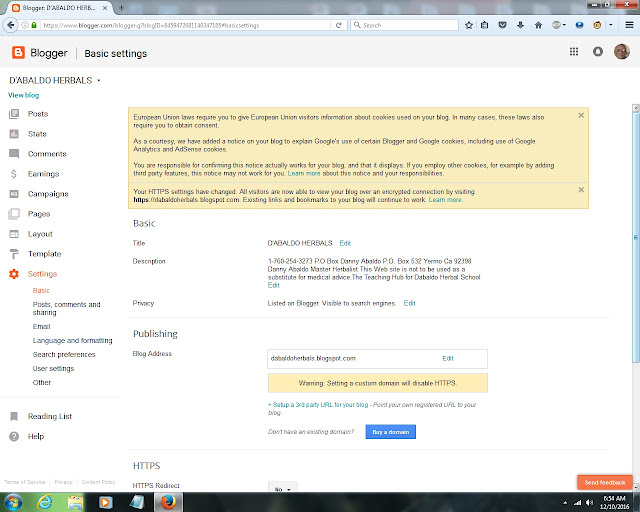Click the Send feedback button

tap(604, 483)
